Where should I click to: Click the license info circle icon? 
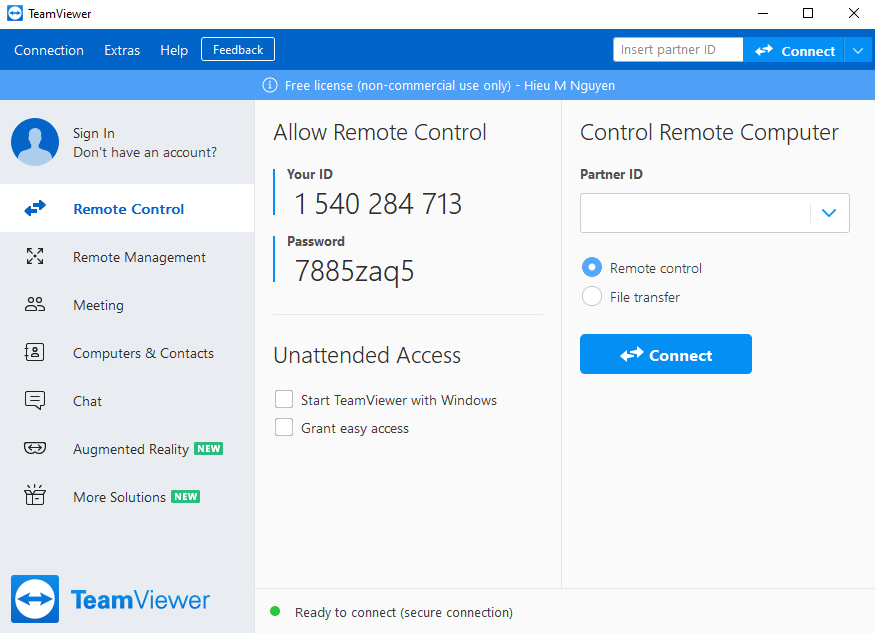click(x=270, y=85)
